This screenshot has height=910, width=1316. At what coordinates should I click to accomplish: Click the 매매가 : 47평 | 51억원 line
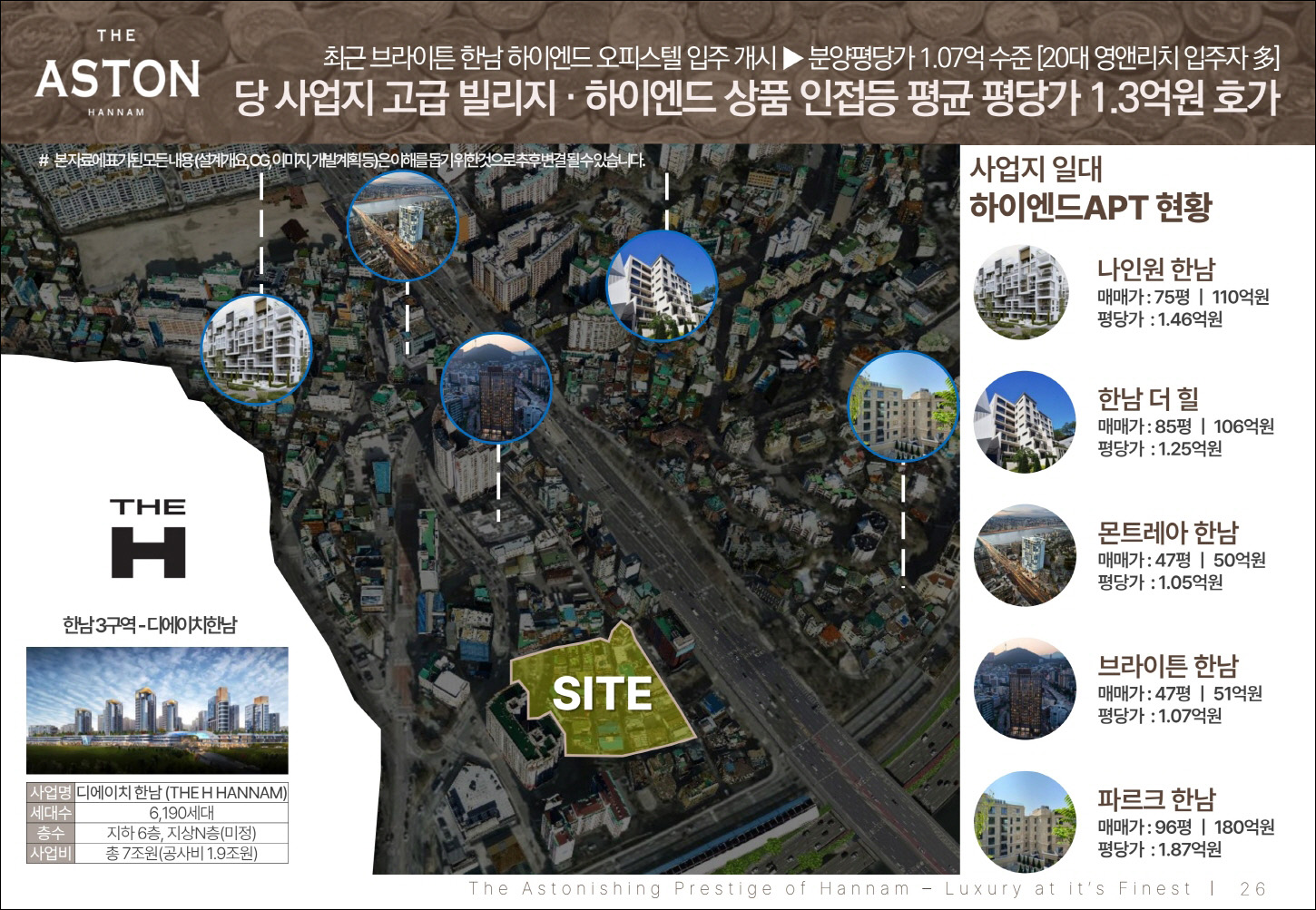click(1180, 693)
